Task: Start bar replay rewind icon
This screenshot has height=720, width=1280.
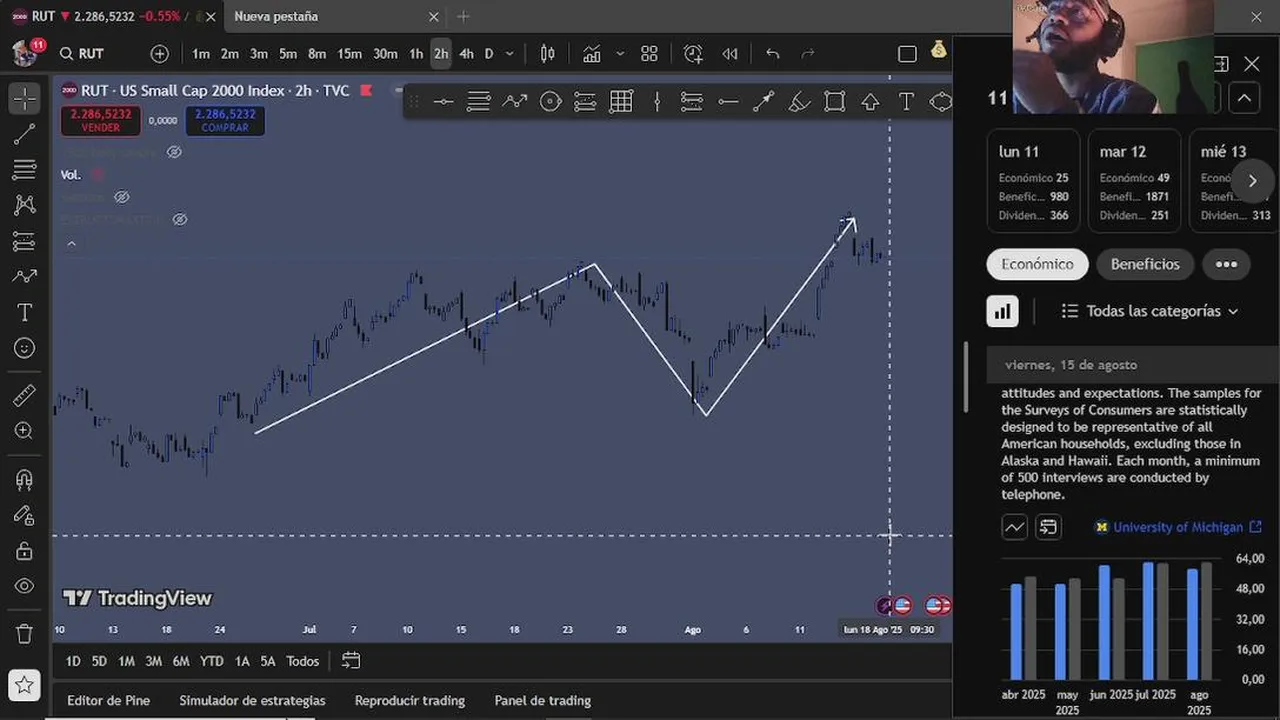Action: [x=730, y=54]
